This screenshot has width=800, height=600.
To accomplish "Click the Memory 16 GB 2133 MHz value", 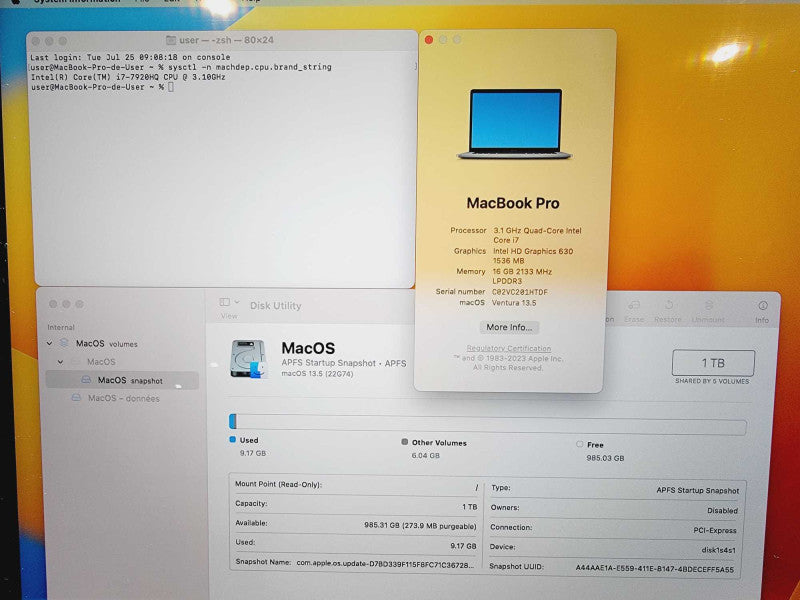I will tap(522, 276).
